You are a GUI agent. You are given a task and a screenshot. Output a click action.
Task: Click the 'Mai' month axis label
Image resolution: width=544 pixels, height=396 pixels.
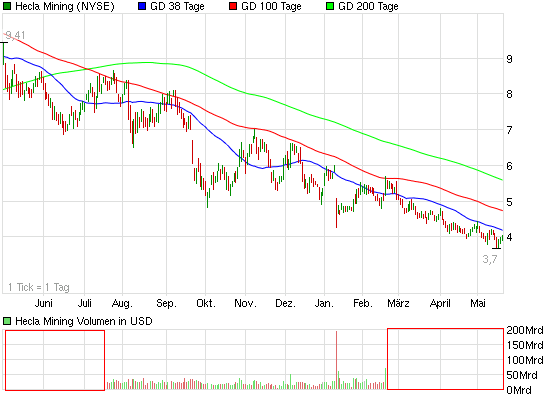(x=478, y=303)
